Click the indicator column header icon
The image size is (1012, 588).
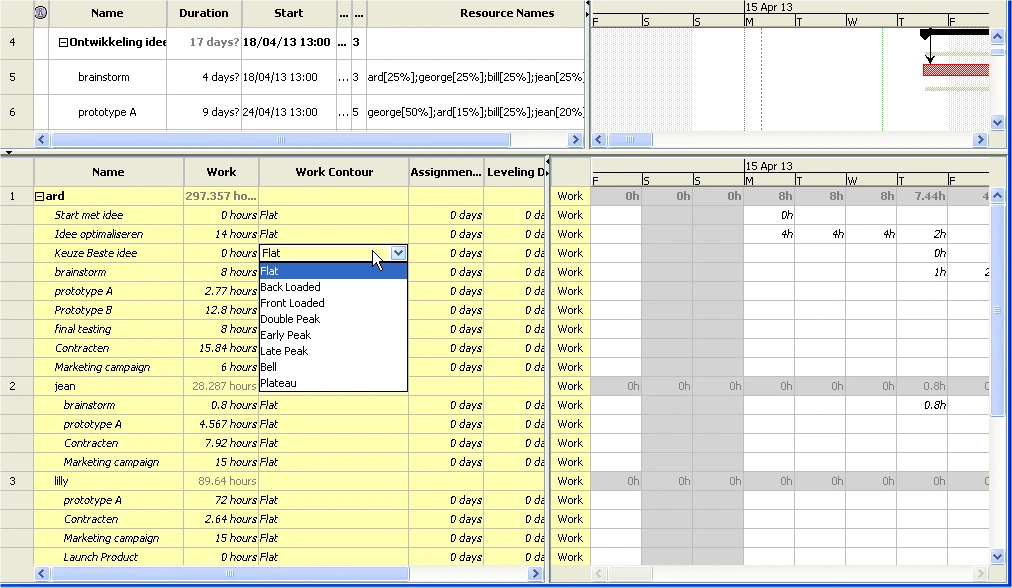pyautogui.click(x=41, y=13)
